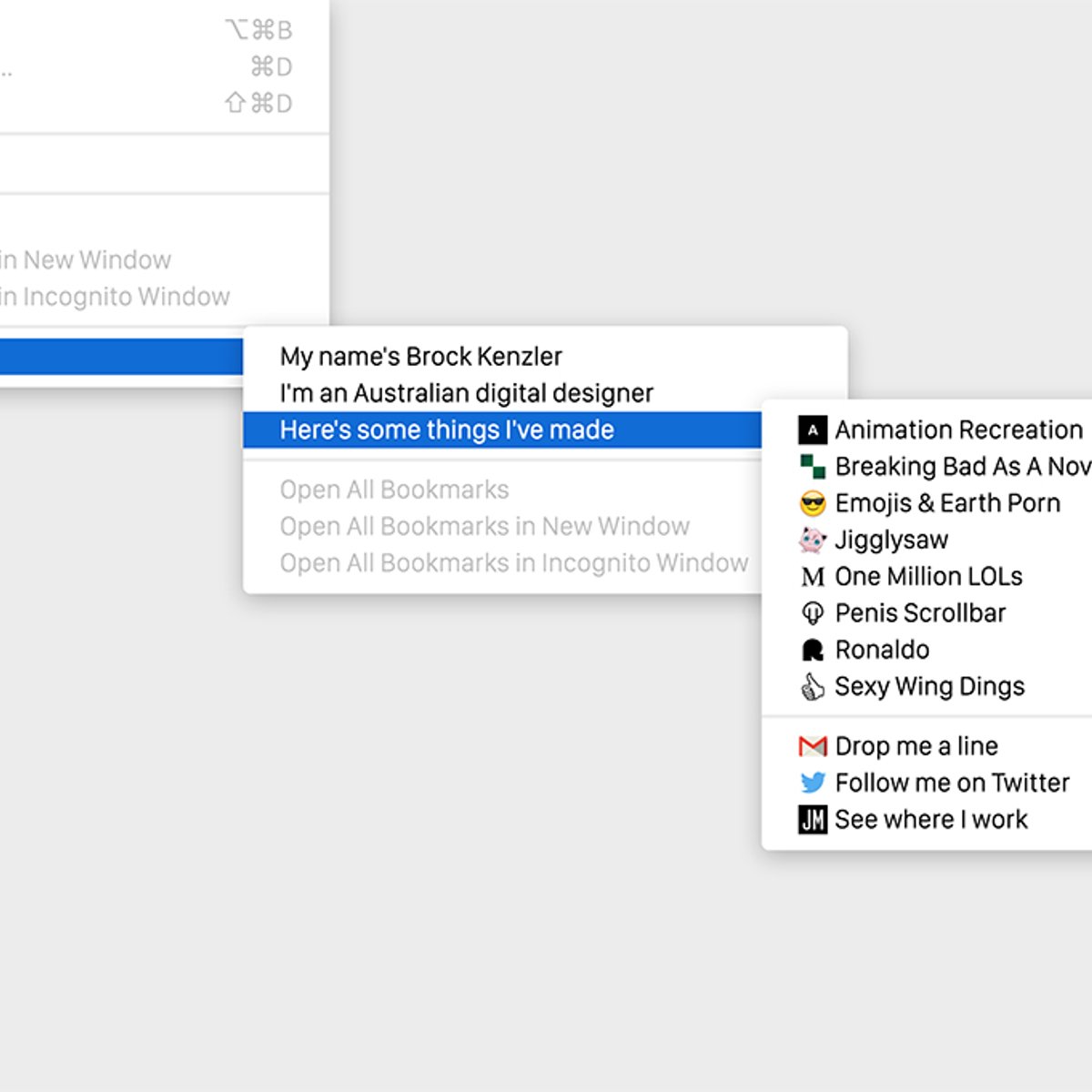Click the JM logo icon
The width and height of the screenshot is (1092, 1092).
point(812,820)
